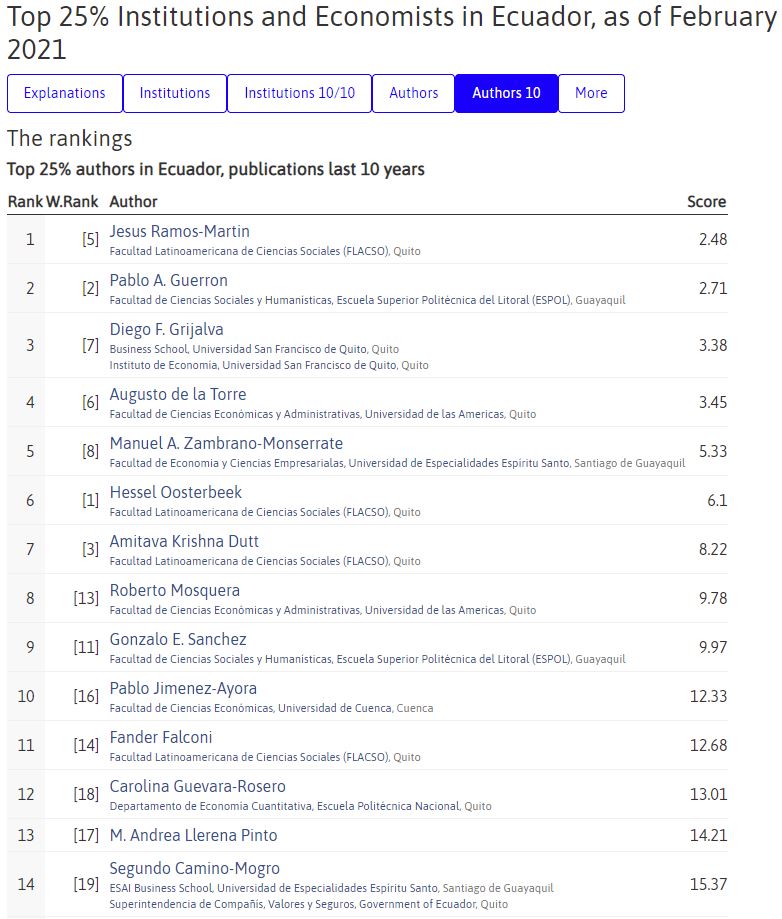Open Superintendencia de Compañís affiliation link

click(x=293, y=904)
